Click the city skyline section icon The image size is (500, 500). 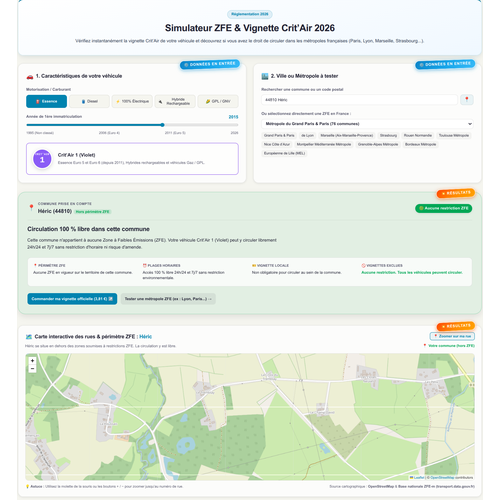pyautogui.click(x=265, y=76)
